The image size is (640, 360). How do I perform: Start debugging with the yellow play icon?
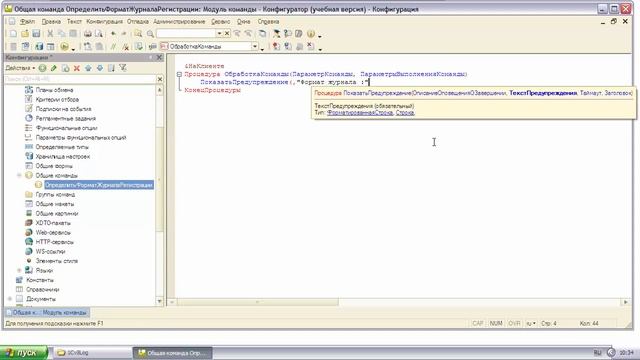pos(64,47)
